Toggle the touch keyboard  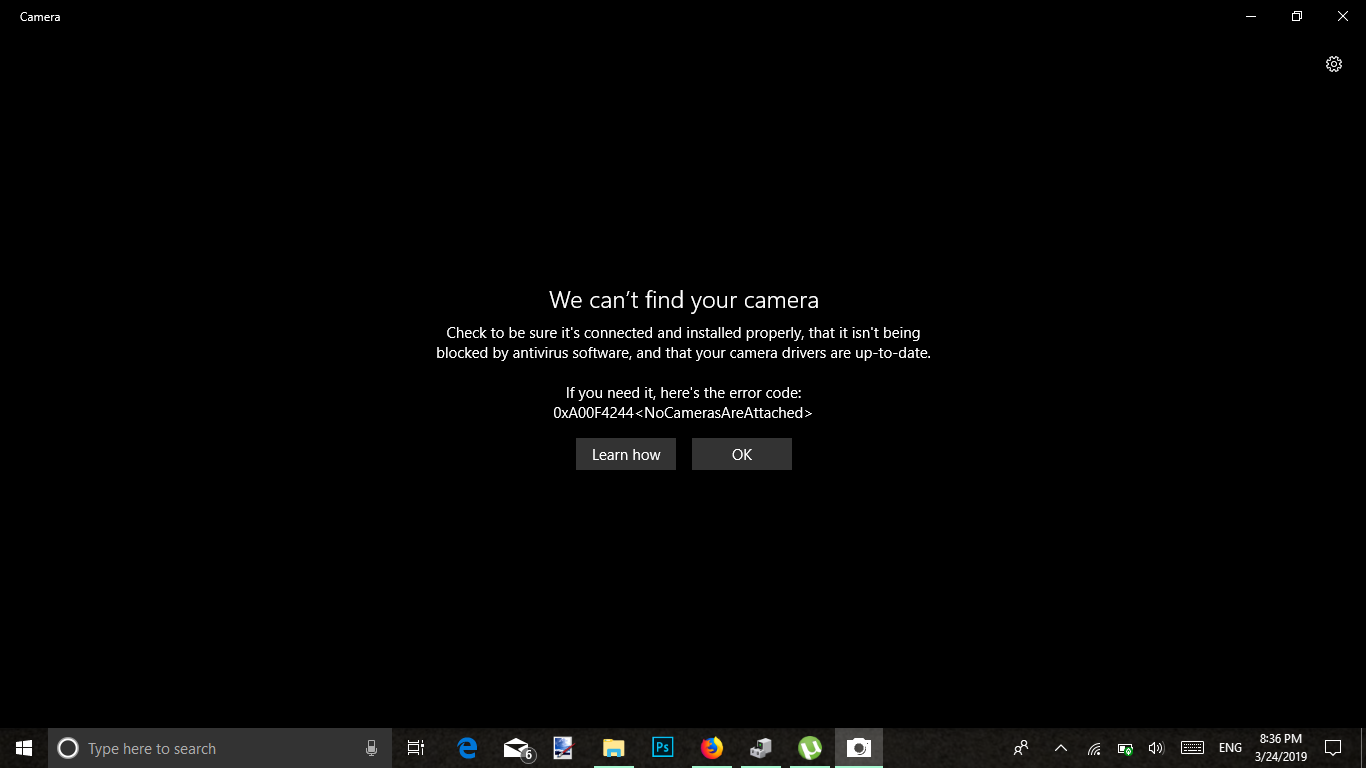point(1191,747)
